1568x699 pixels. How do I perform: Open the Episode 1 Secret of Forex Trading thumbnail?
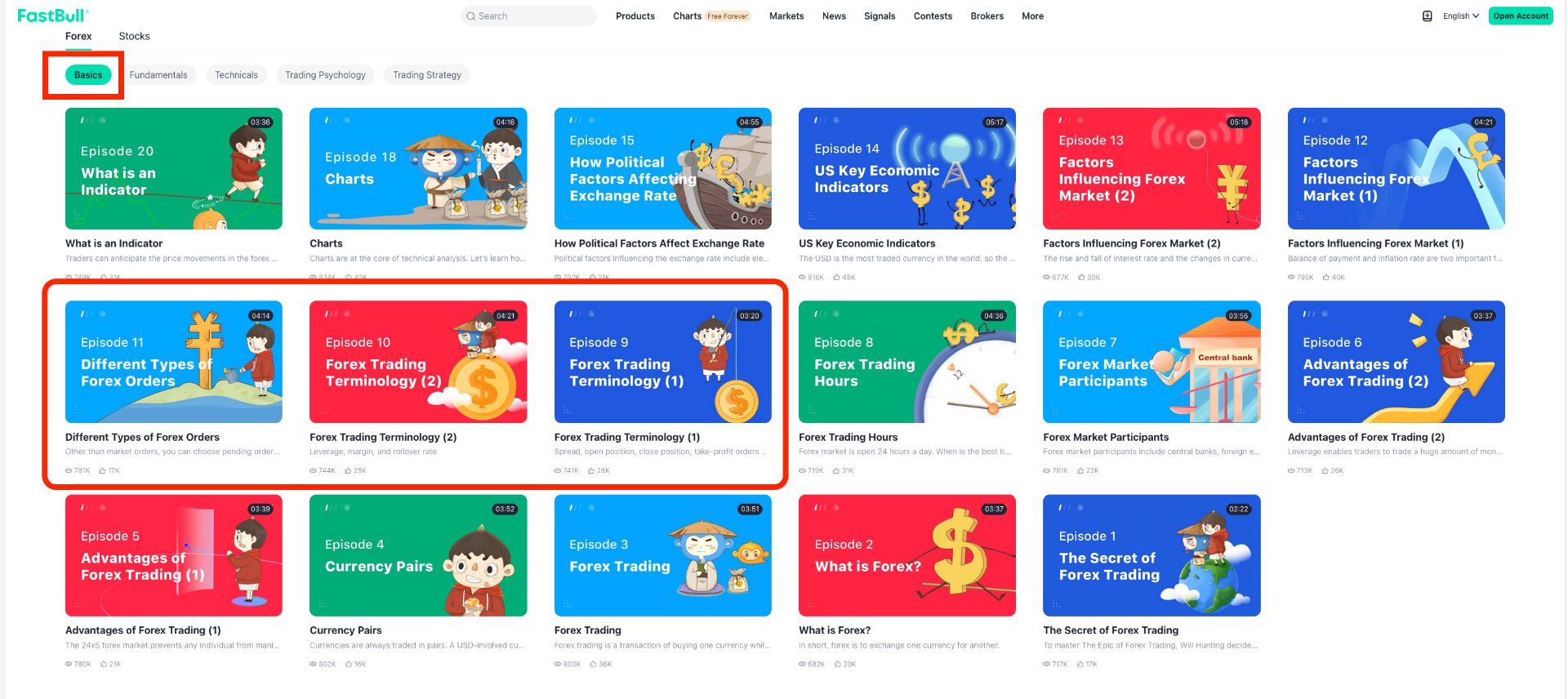point(1151,555)
